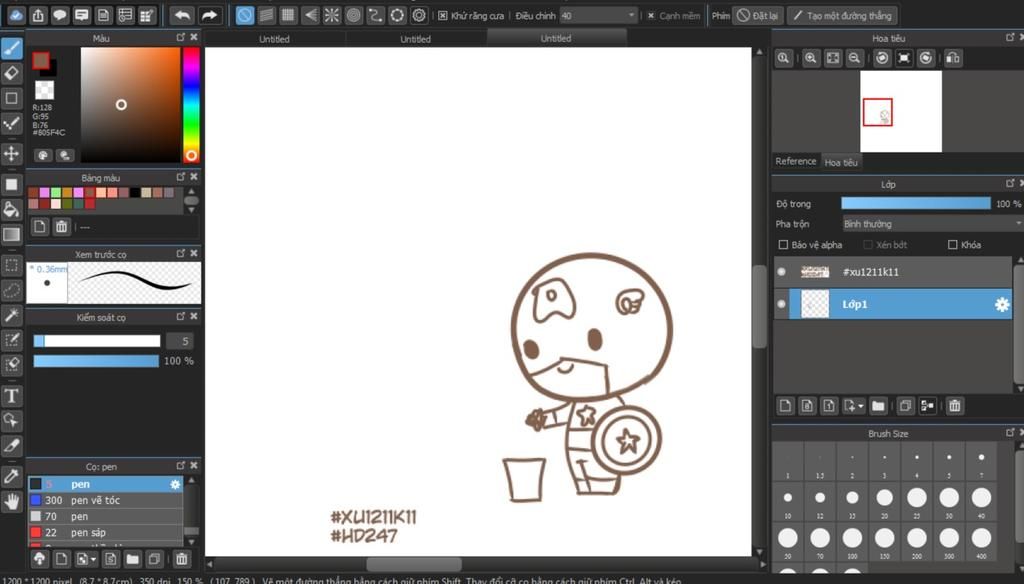Enable radial snap guide
The width and height of the screenshot is (1024, 584).
pos(332,15)
